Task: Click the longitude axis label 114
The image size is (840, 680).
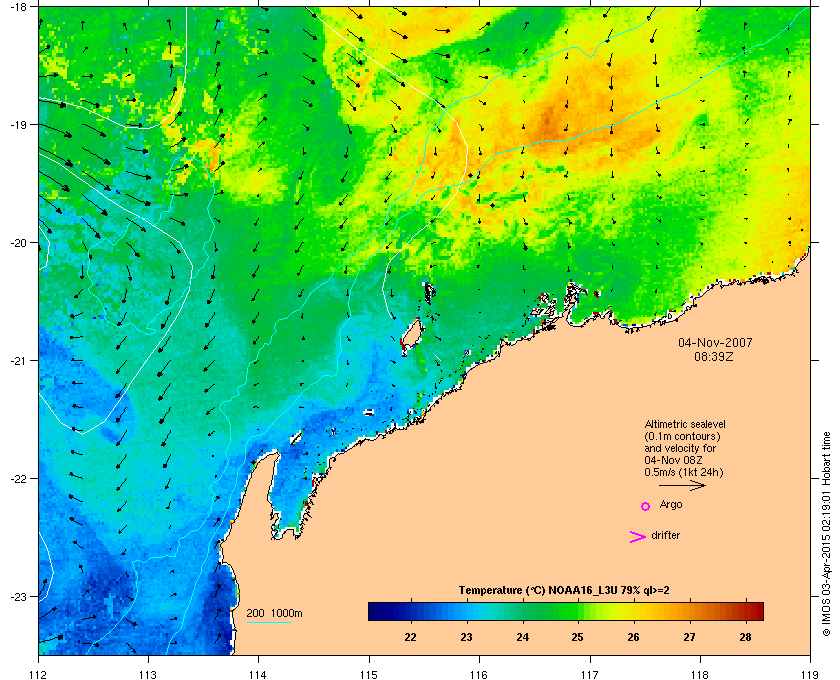Action: [258, 674]
